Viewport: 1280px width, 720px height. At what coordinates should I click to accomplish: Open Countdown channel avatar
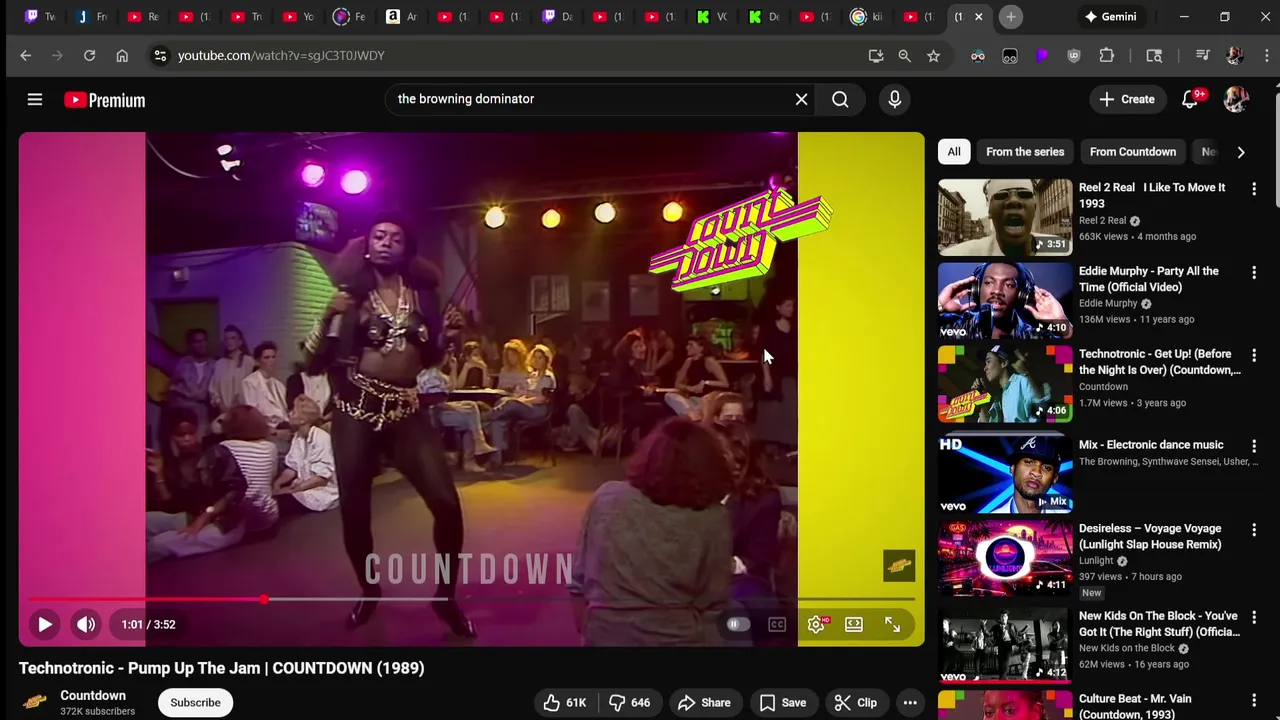(x=35, y=702)
